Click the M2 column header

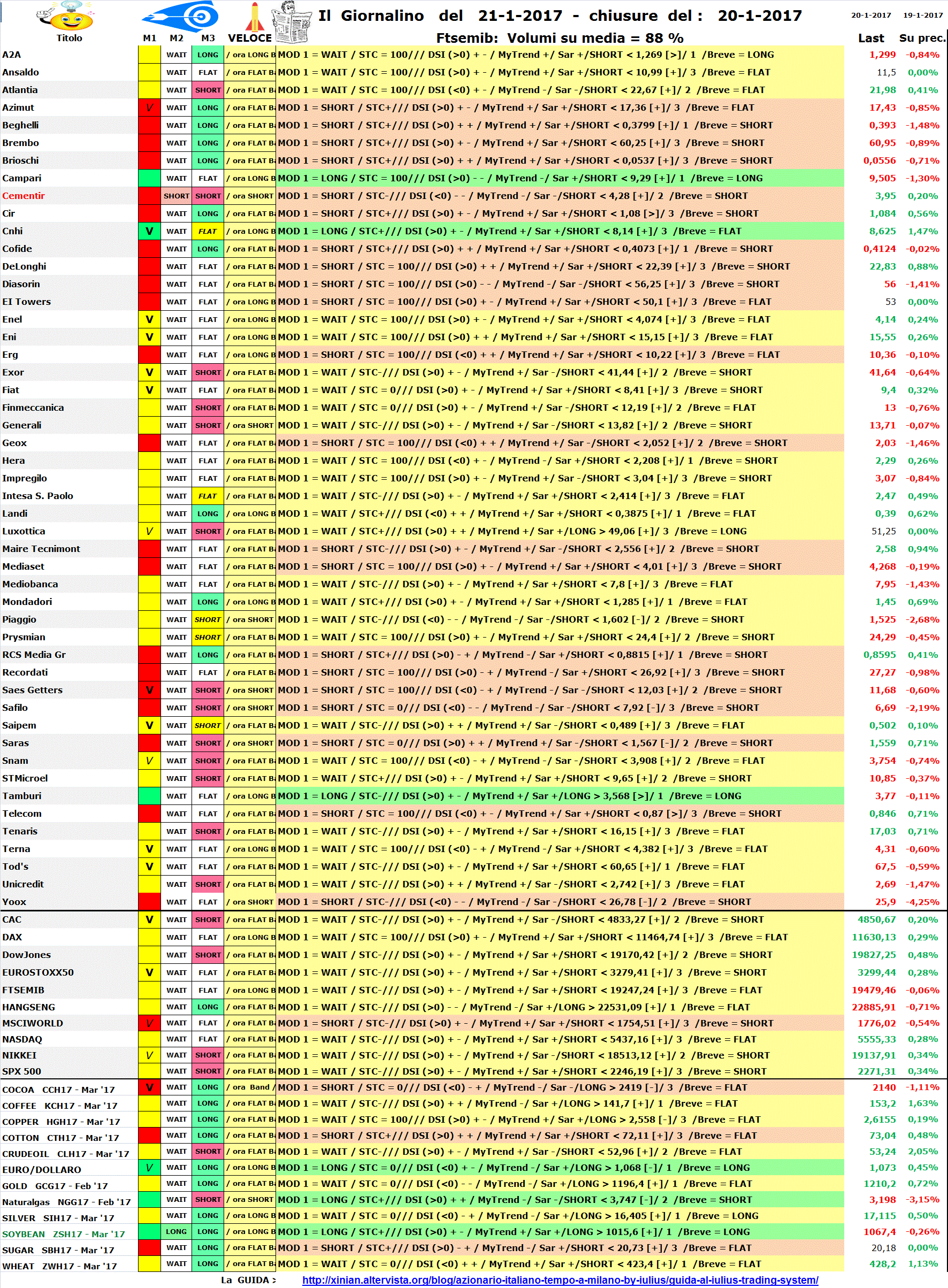tap(176, 38)
